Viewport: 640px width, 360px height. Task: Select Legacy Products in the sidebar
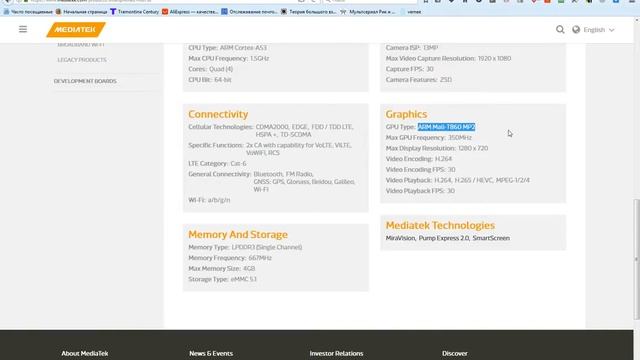(x=82, y=60)
